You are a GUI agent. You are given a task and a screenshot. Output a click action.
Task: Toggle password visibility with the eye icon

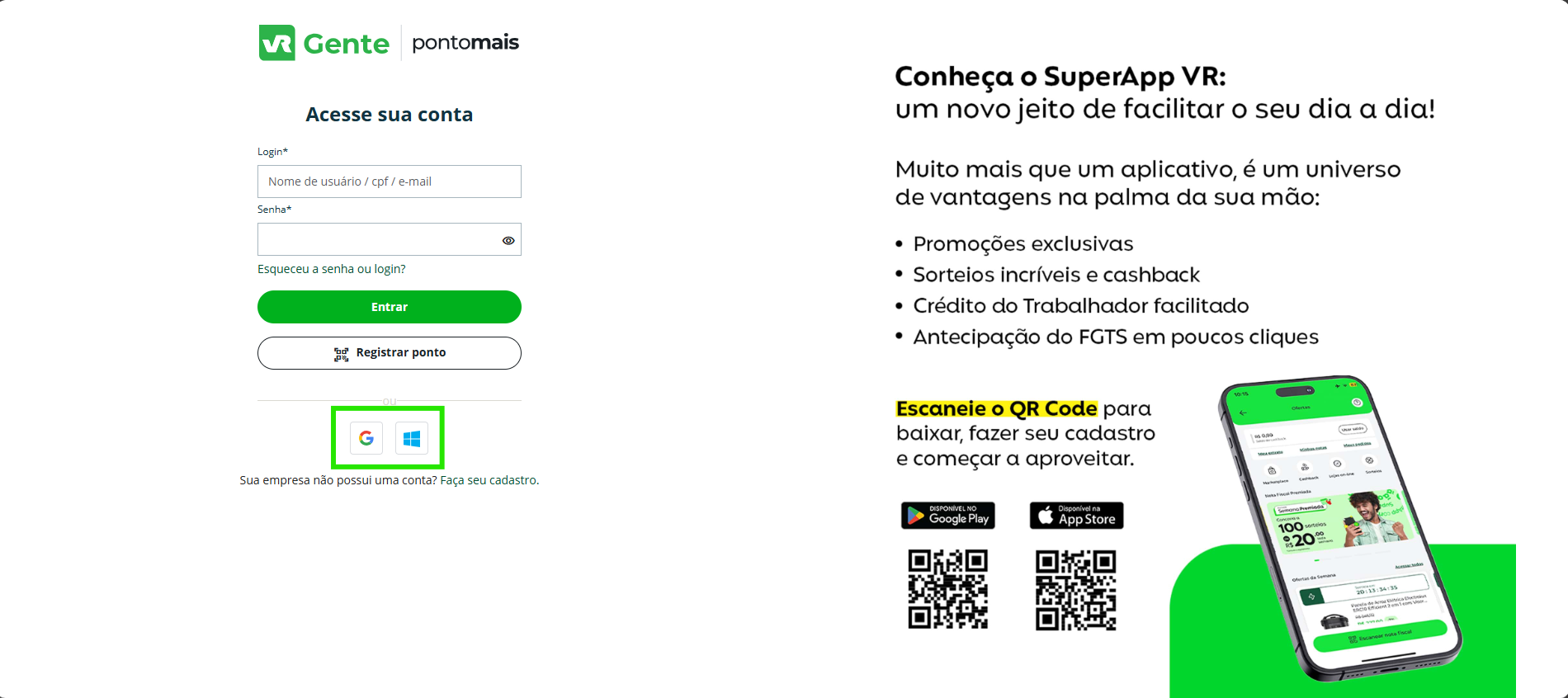click(508, 240)
